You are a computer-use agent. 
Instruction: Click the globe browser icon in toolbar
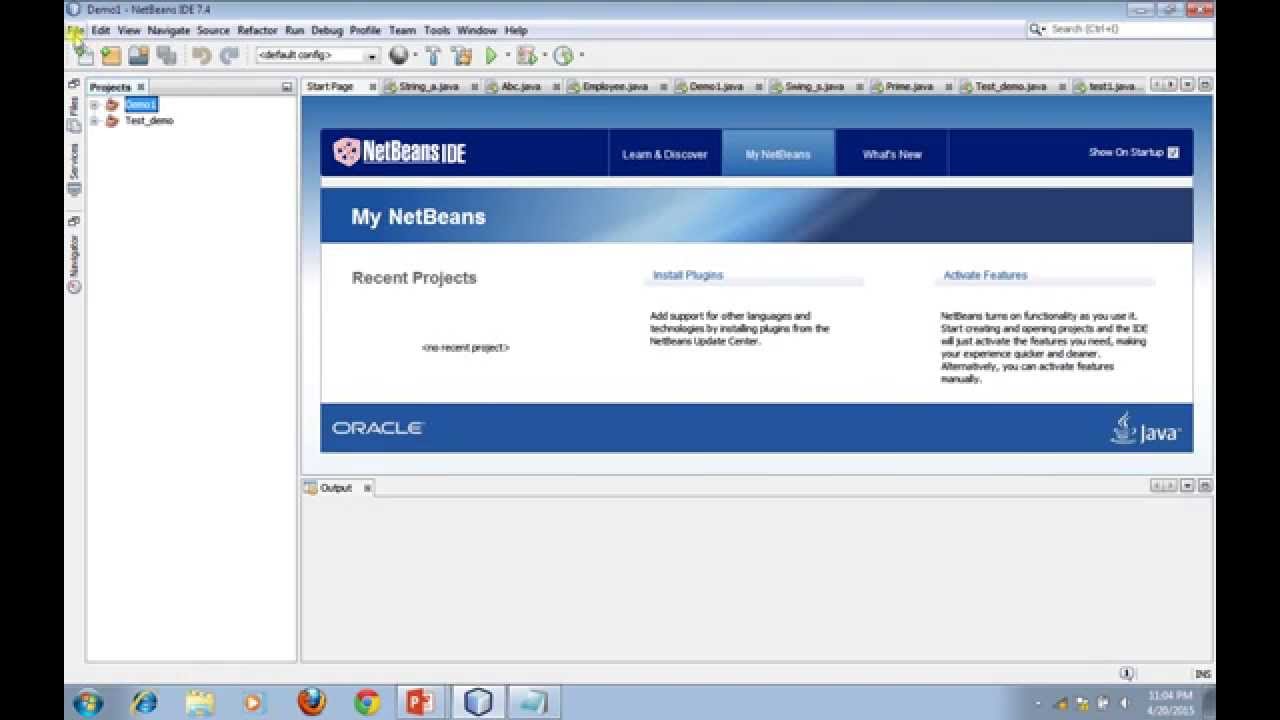click(x=398, y=56)
